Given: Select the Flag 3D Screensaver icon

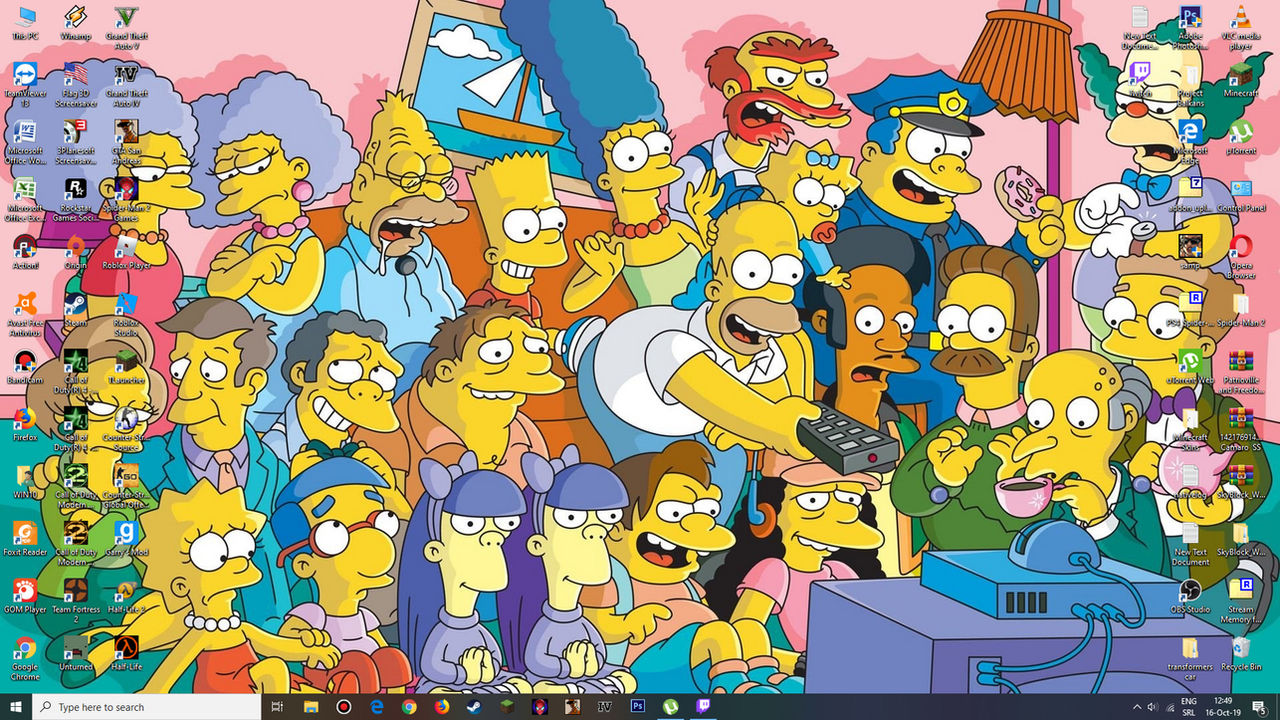Looking at the screenshot, I should coord(76,85).
